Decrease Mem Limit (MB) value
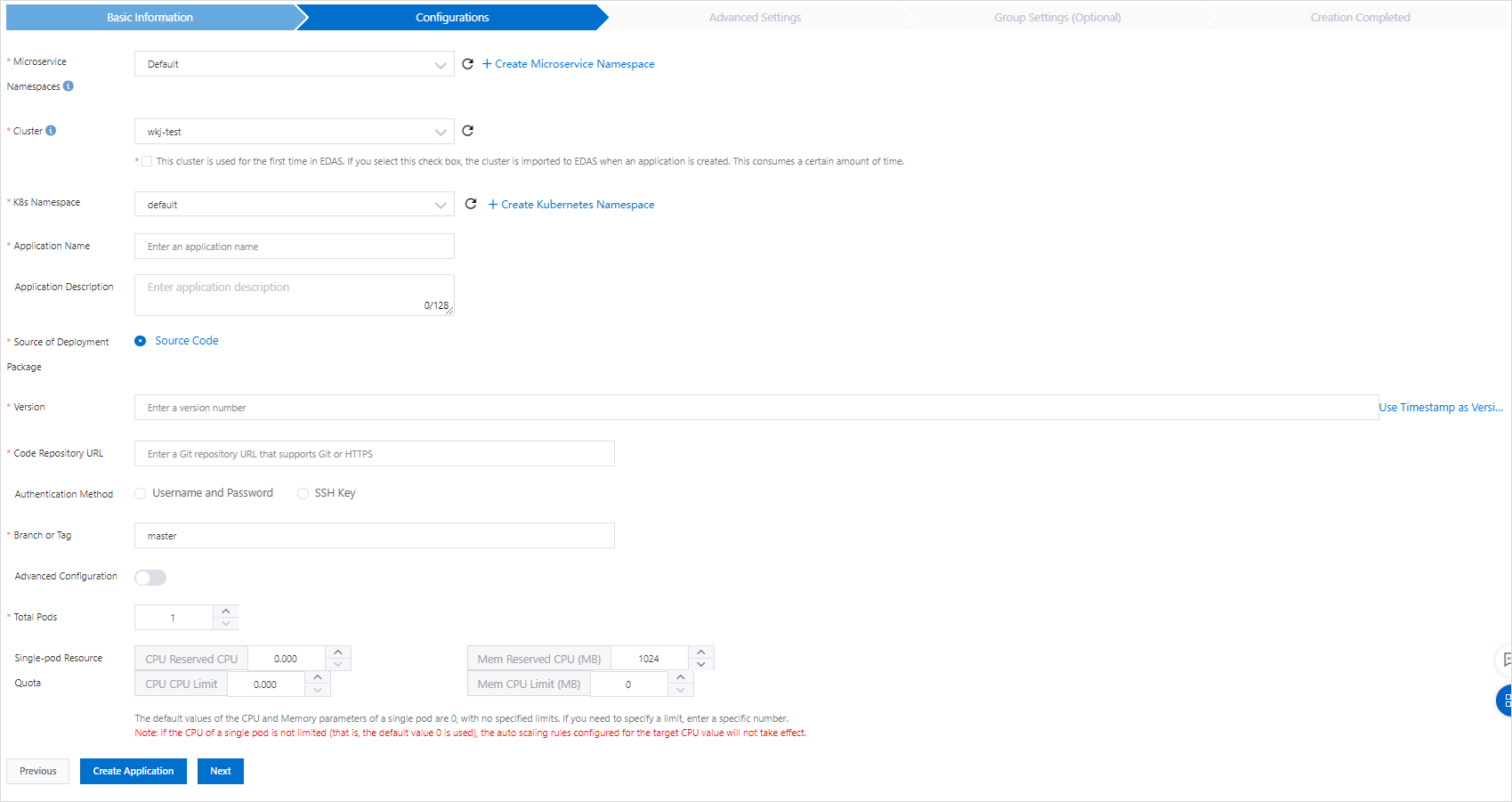The image size is (1512, 802). click(681, 691)
